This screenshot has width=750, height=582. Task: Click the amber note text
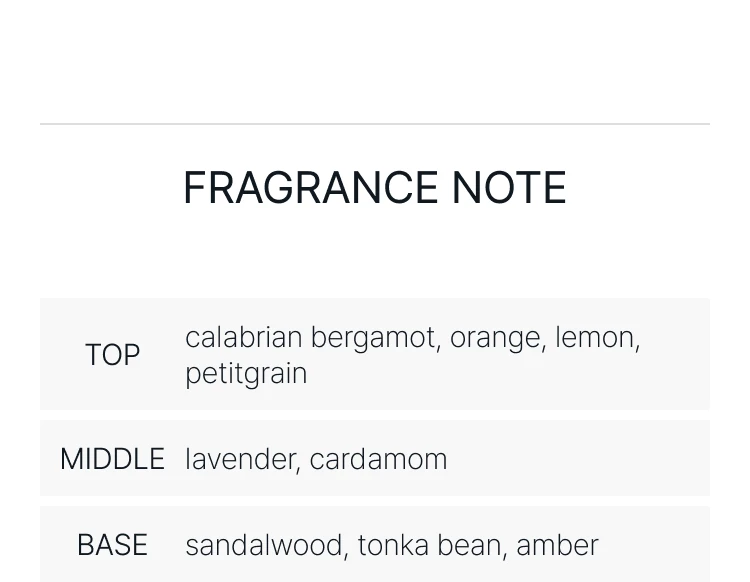pyautogui.click(x=557, y=545)
